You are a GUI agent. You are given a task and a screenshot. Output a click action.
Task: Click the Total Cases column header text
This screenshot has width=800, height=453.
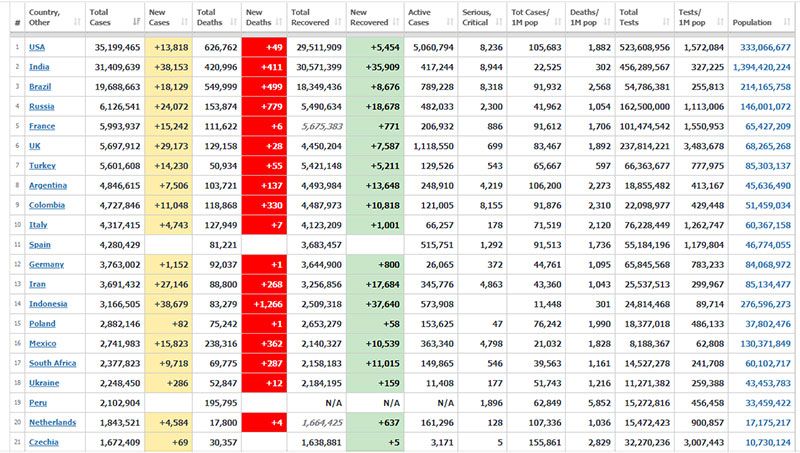100,17
